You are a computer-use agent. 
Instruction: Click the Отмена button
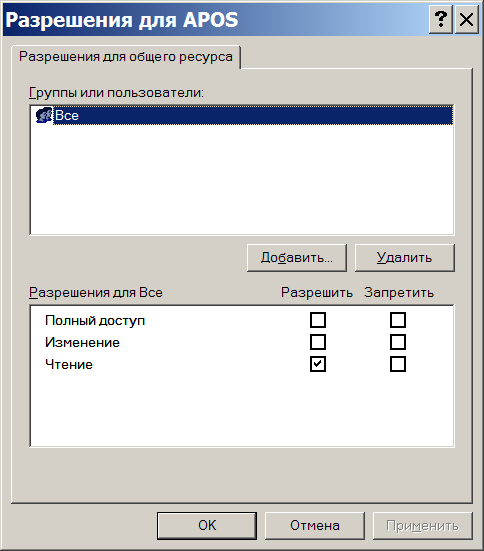point(315,525)
